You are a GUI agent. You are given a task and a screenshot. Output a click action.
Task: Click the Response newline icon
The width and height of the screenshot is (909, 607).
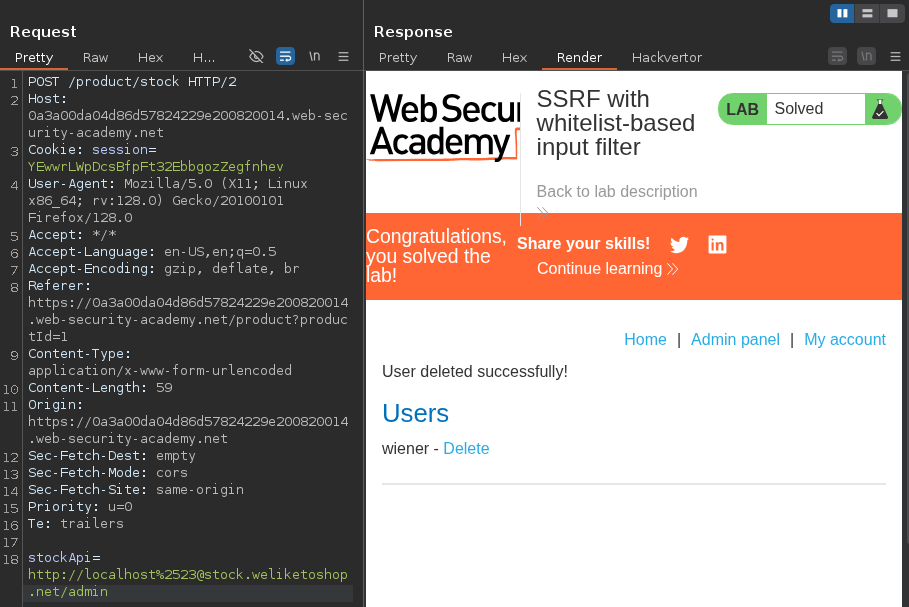(x=867, y=57)
